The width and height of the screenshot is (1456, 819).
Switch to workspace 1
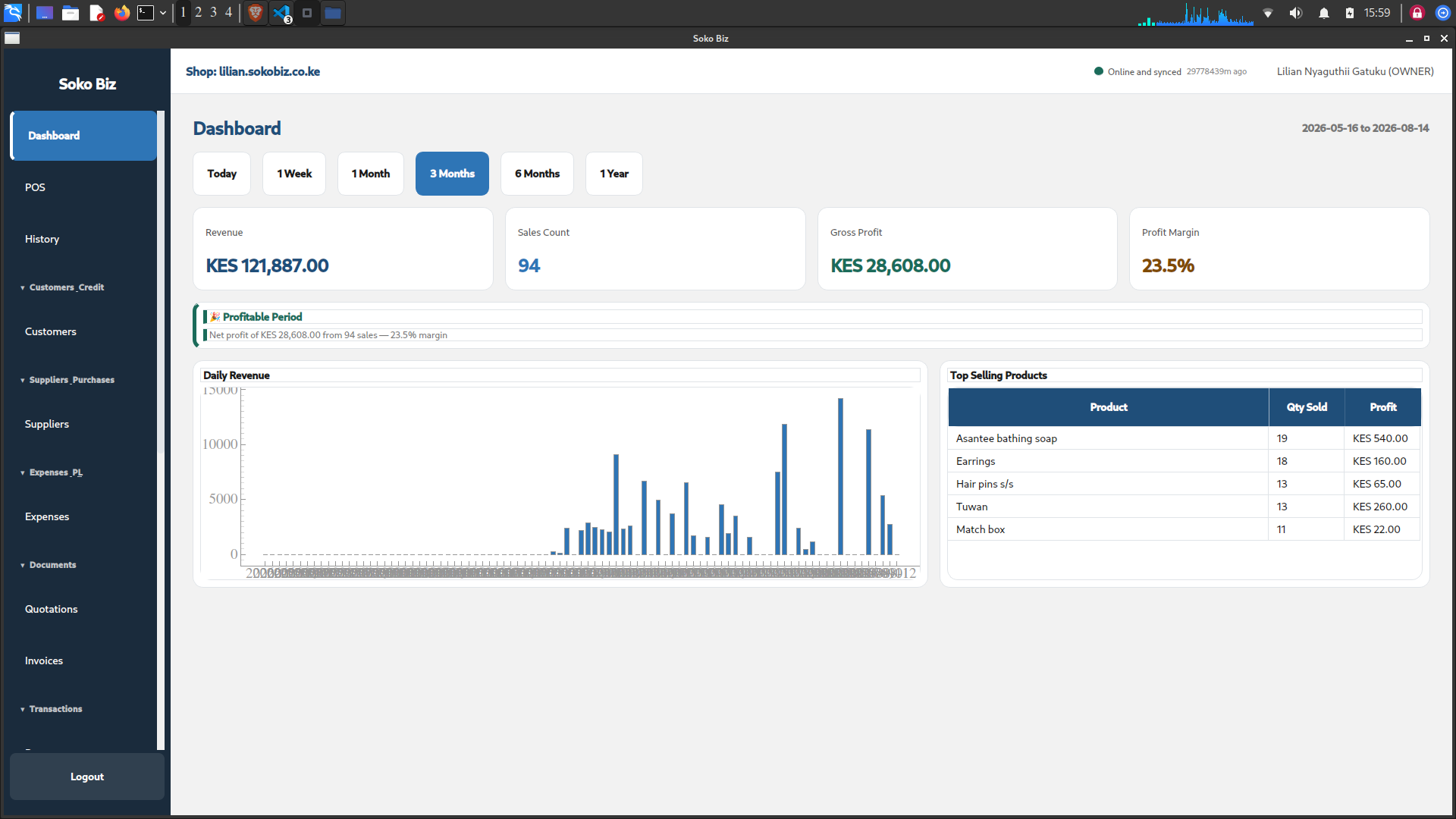(x=183, y=12)
